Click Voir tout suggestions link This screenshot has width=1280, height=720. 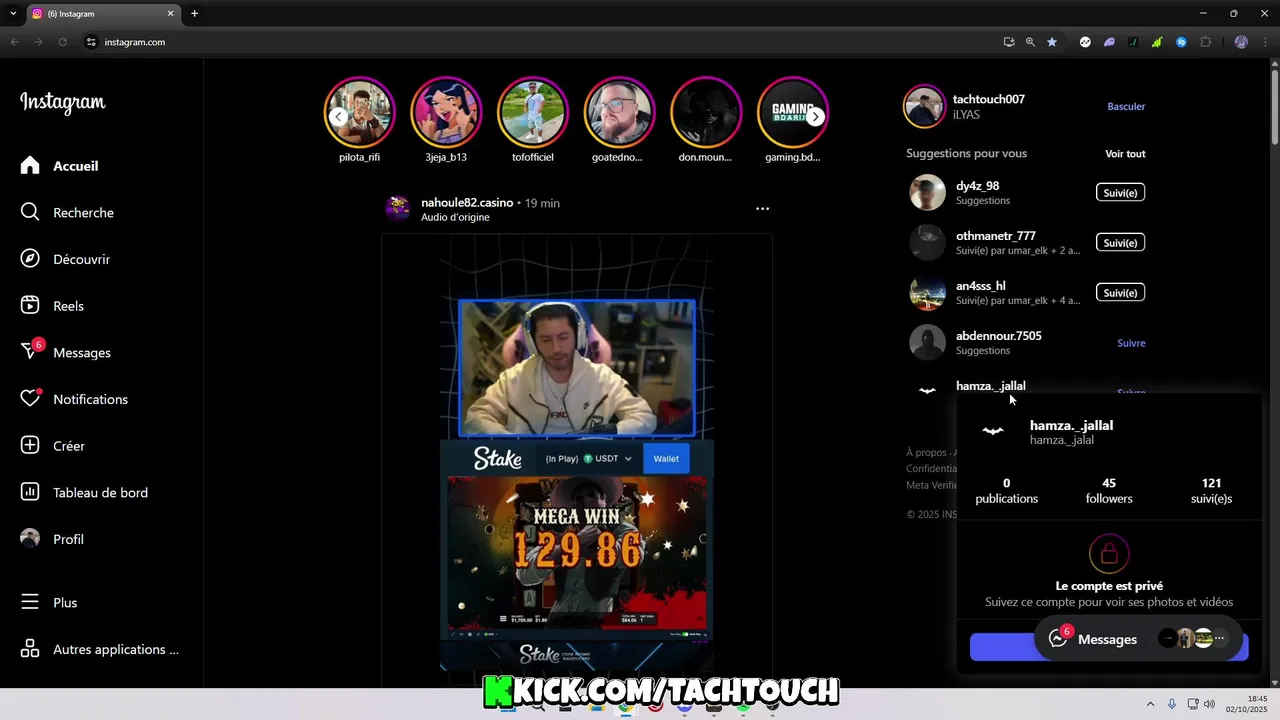pyautogui.click(x=1125, y=154)
